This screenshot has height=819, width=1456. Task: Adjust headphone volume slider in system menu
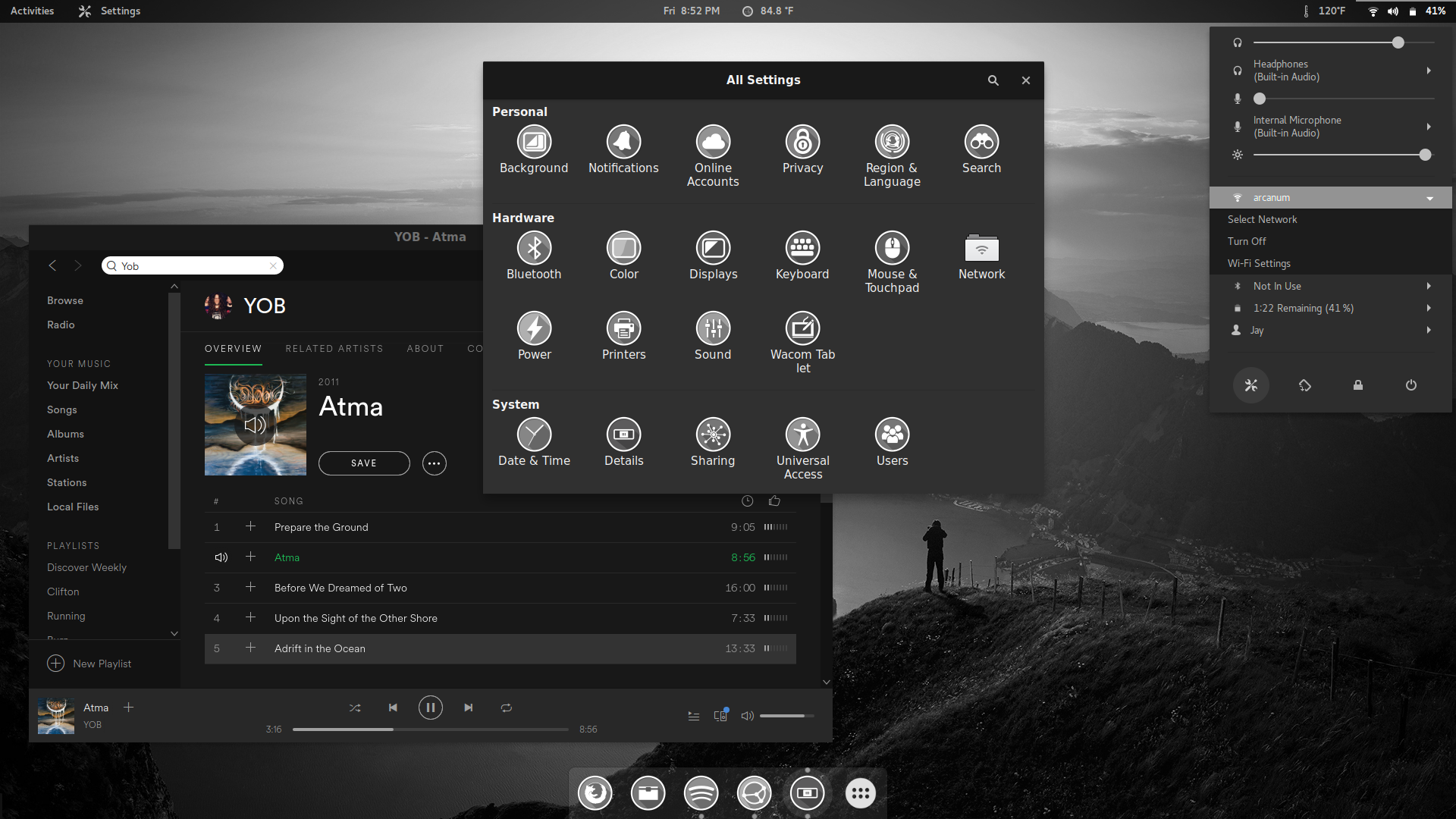click(1344, 42)
